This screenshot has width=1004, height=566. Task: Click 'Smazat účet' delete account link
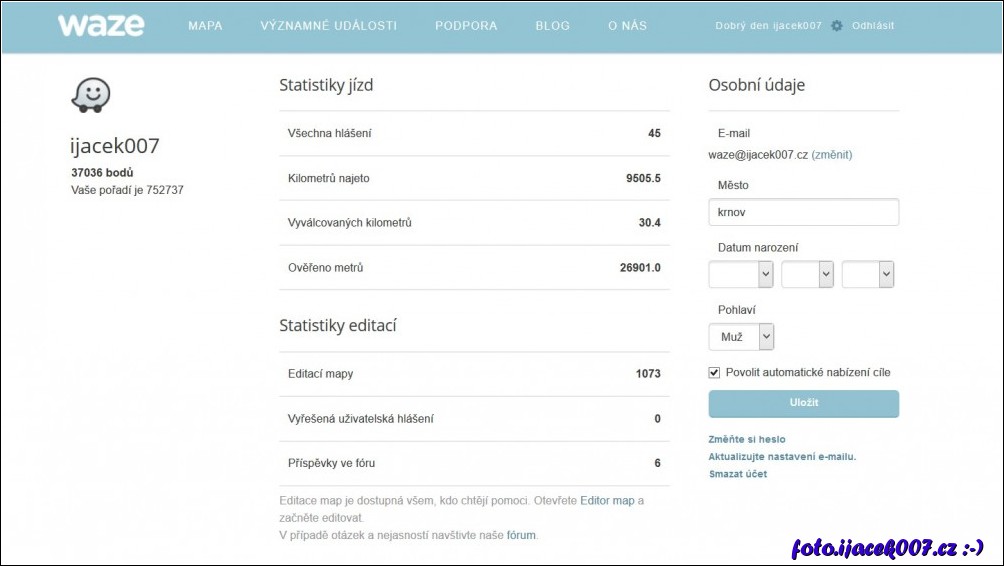coord(737,474)
